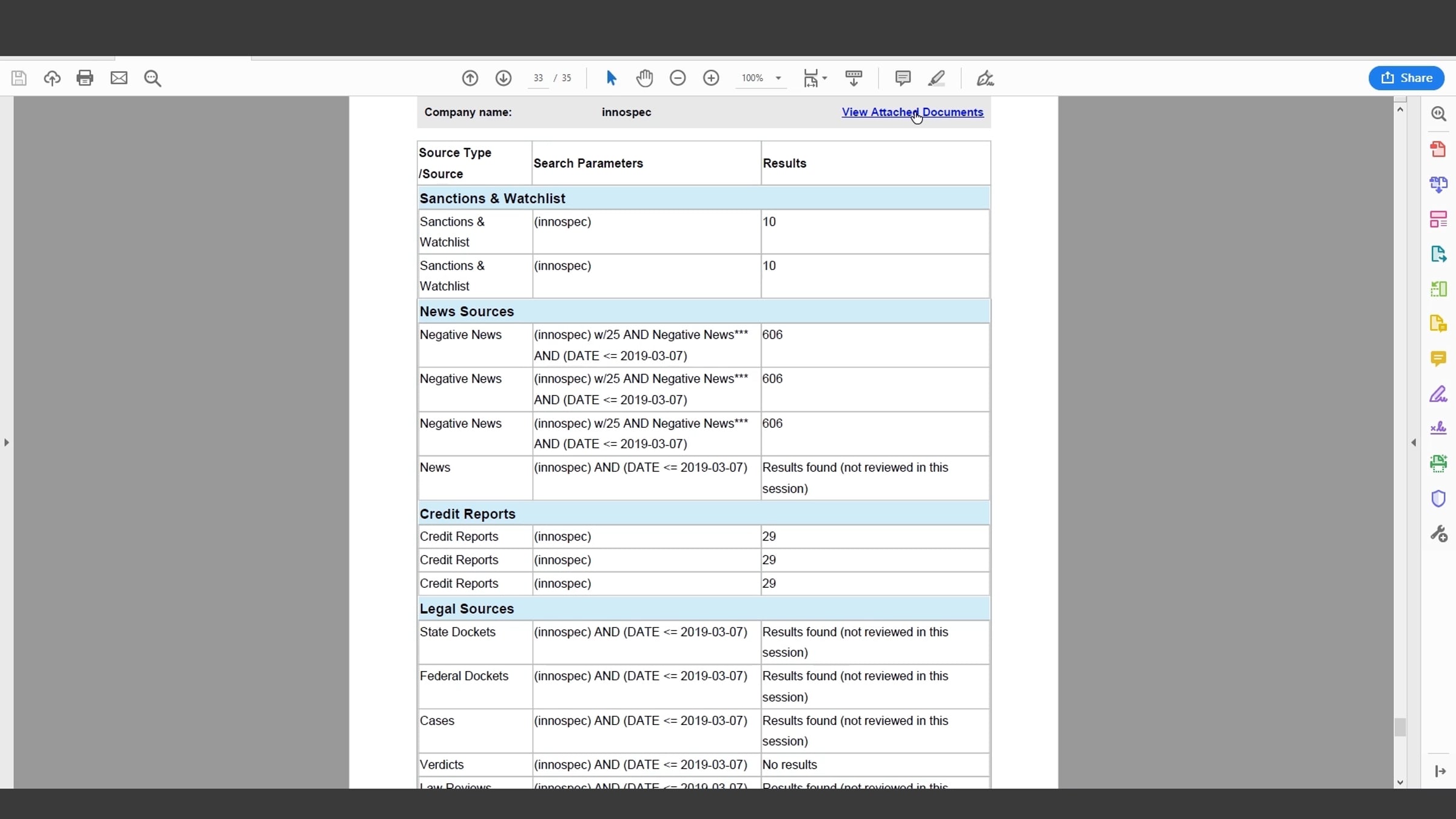Click the vertical scrollbar thumb
Viewport: 1456px width, 819px height.
tap(1400, 726)
